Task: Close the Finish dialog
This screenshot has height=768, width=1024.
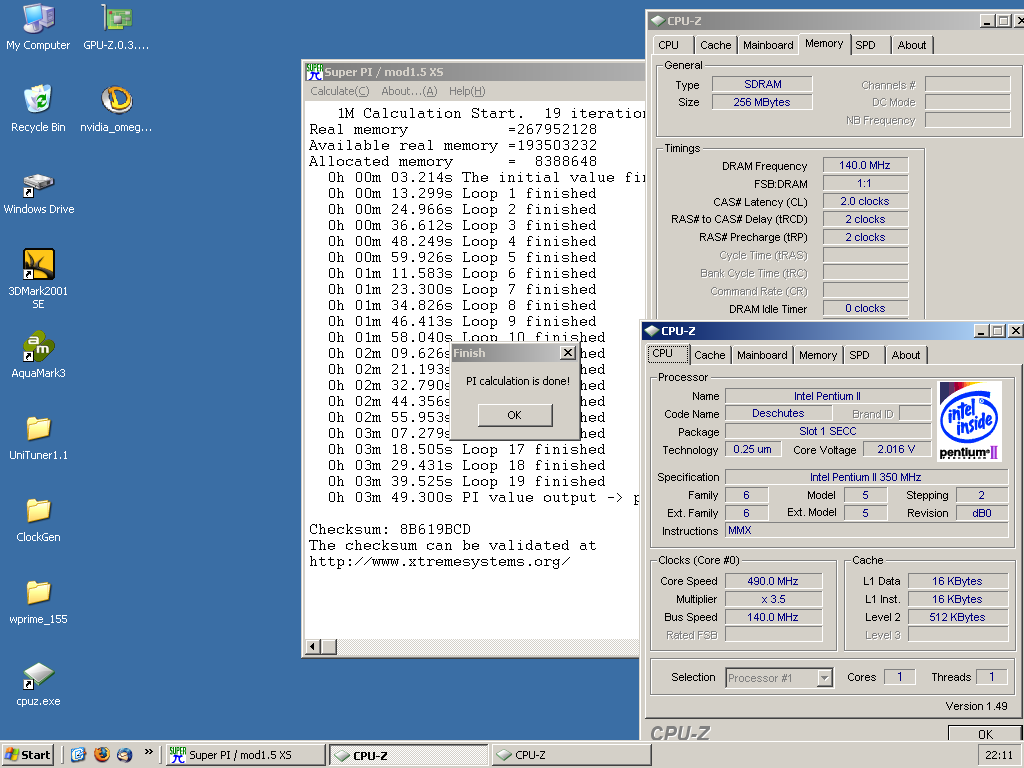Action: point(568,353)
